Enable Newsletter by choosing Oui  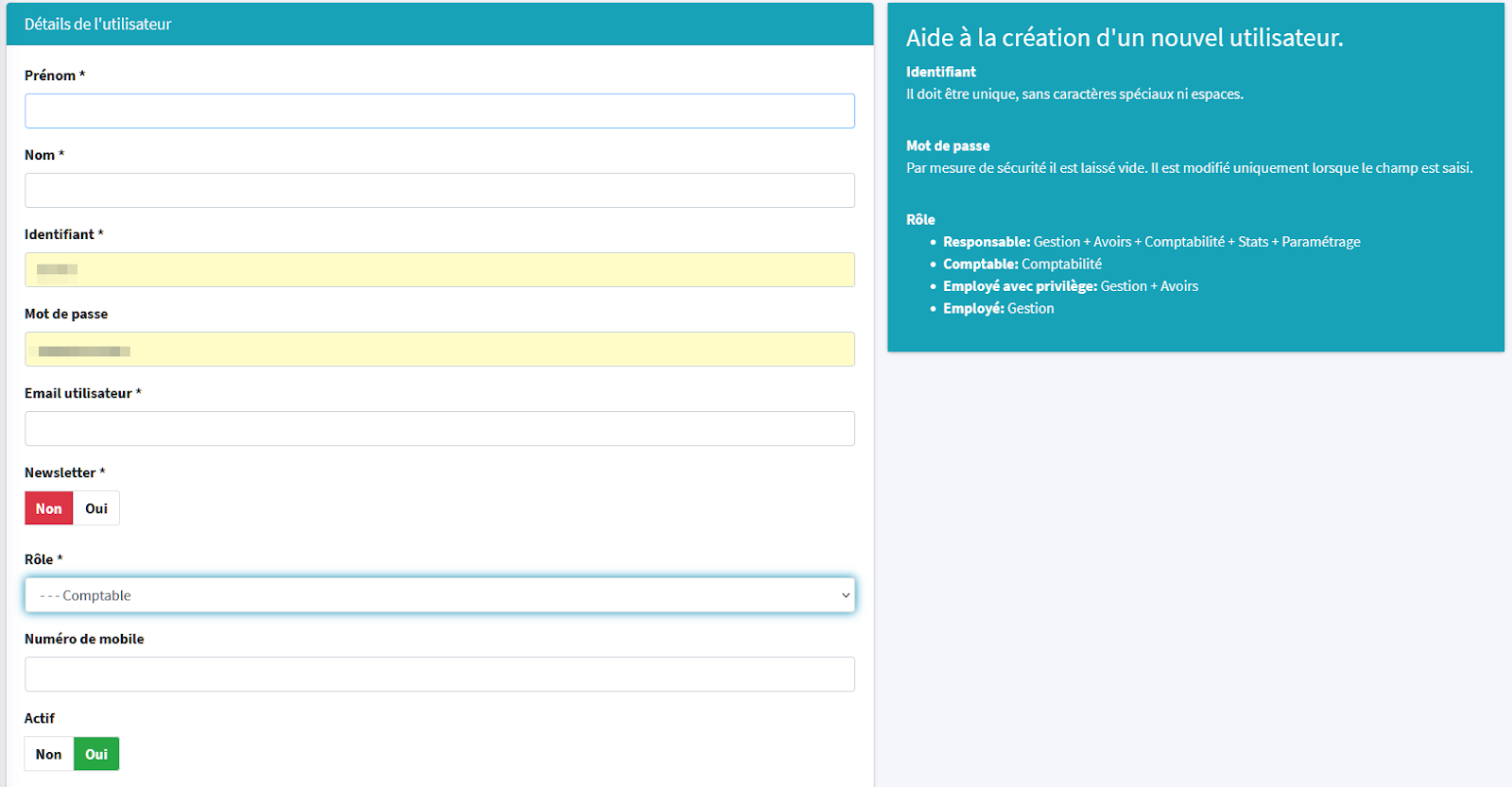pyautogui.click(x=96, y=508)
